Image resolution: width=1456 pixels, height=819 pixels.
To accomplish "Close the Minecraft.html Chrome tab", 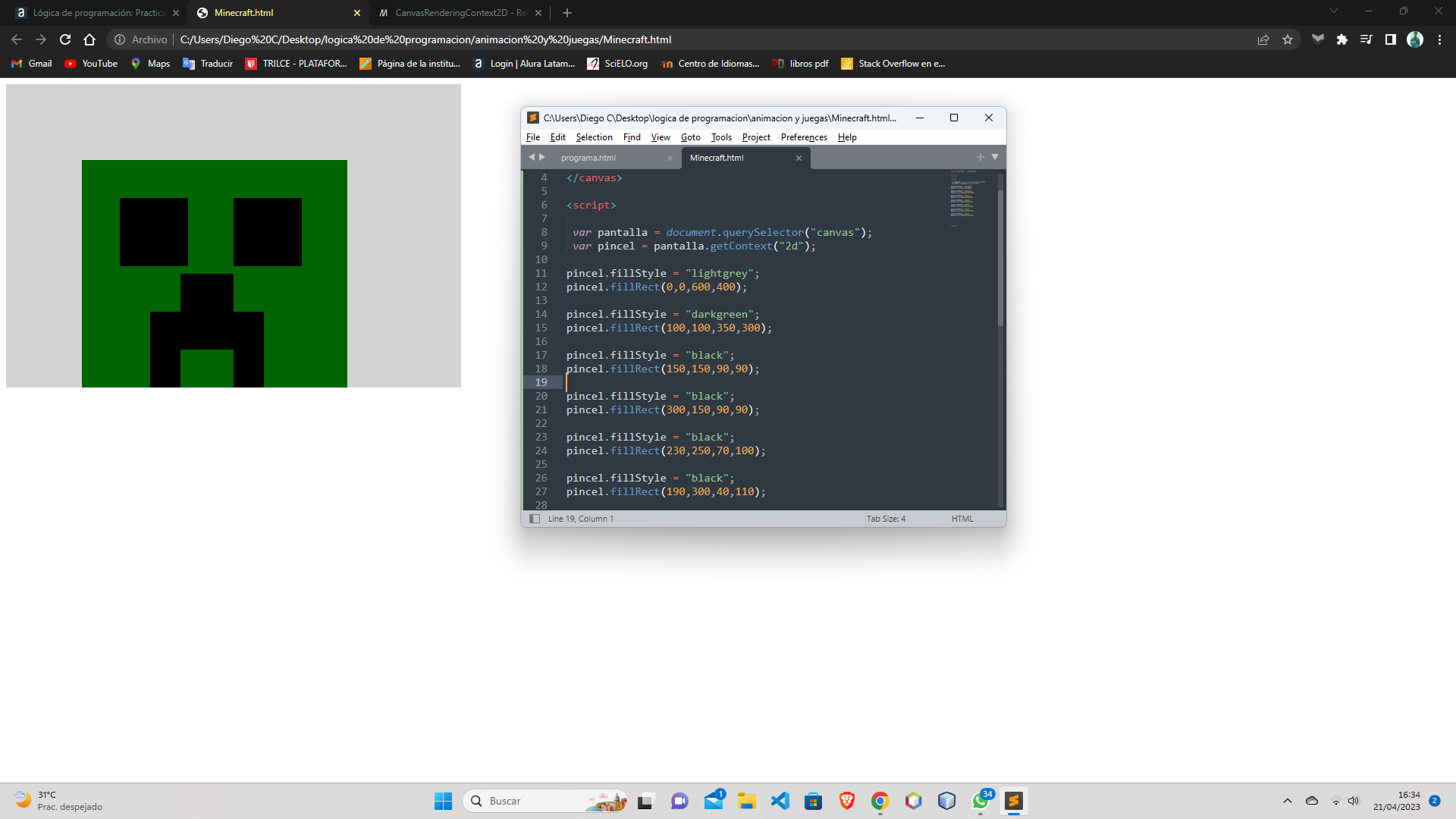I will point(357,13).
